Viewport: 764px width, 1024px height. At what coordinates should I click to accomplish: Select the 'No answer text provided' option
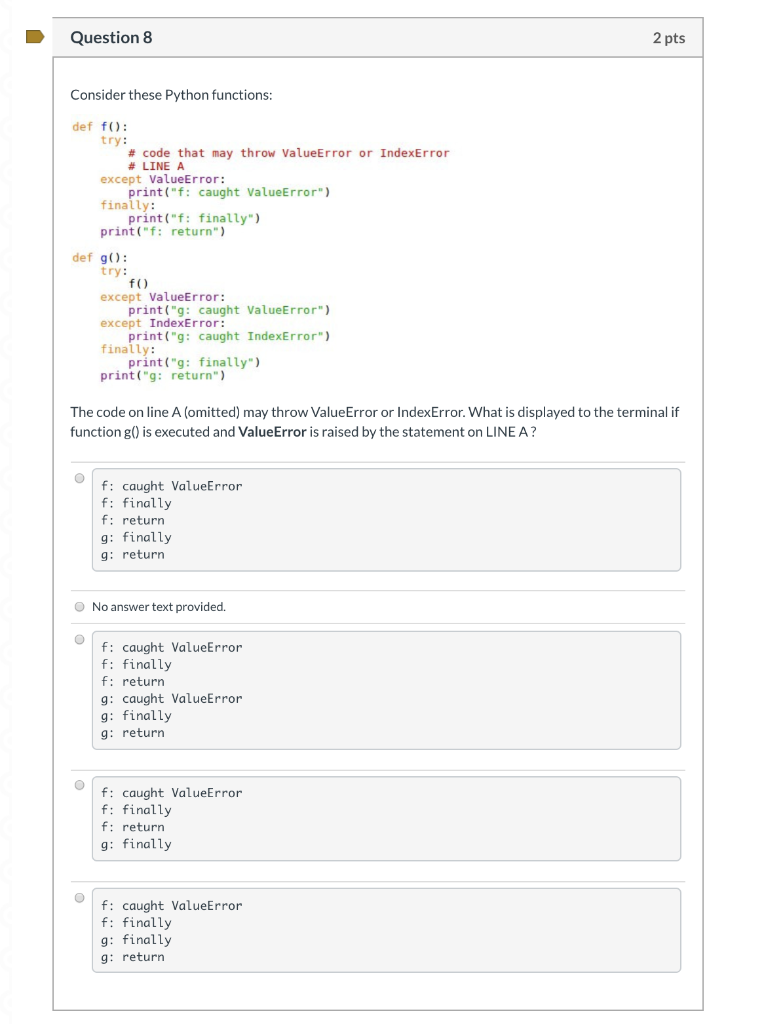tap(80, 606)
